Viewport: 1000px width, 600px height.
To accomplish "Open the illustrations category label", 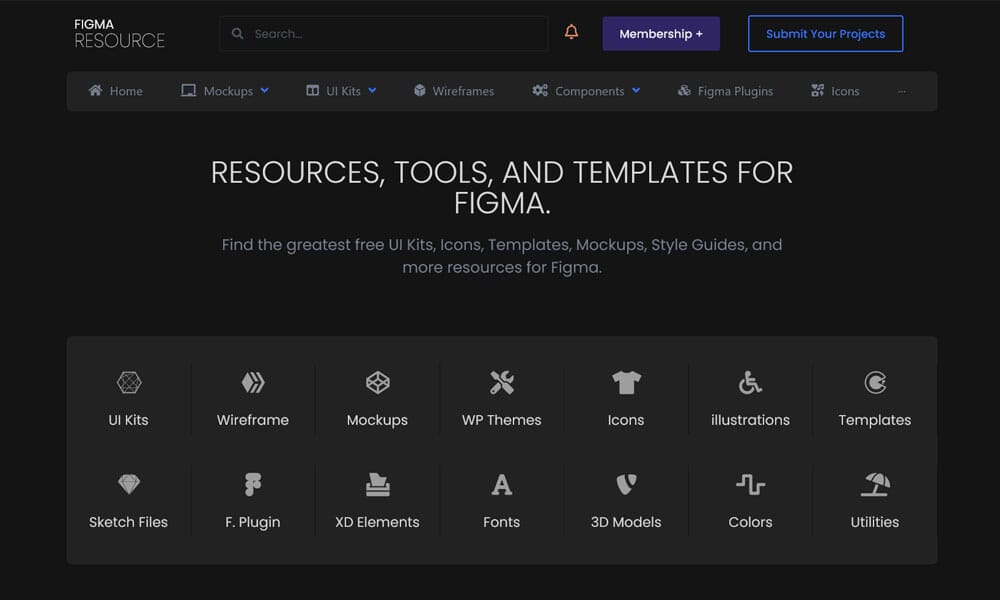I will (750, 420).
